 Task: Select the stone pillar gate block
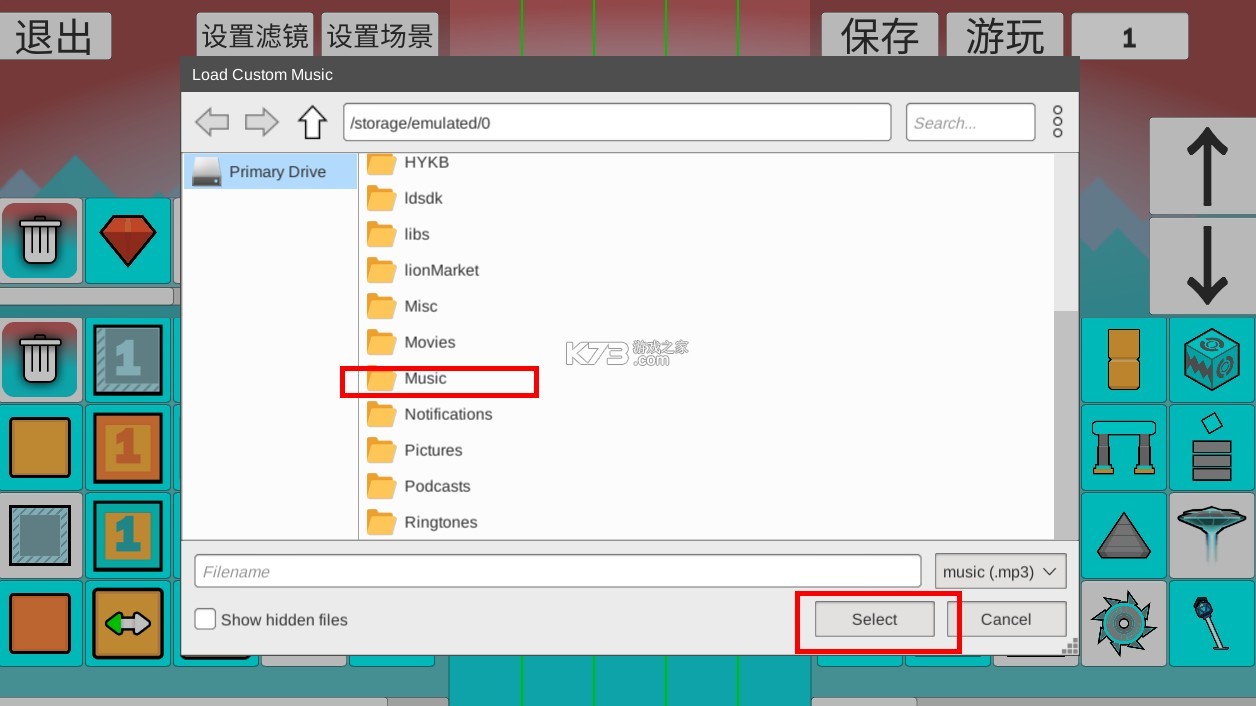pyautogui.click(x=1123, y=447)
